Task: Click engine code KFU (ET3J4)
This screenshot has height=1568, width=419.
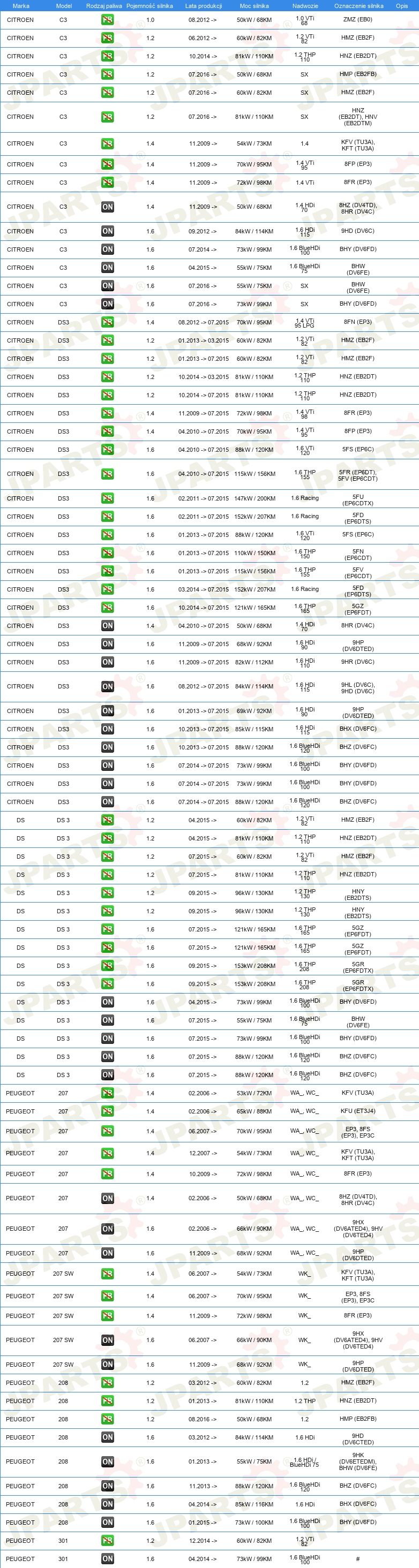Action: (x=358, y=1111)
